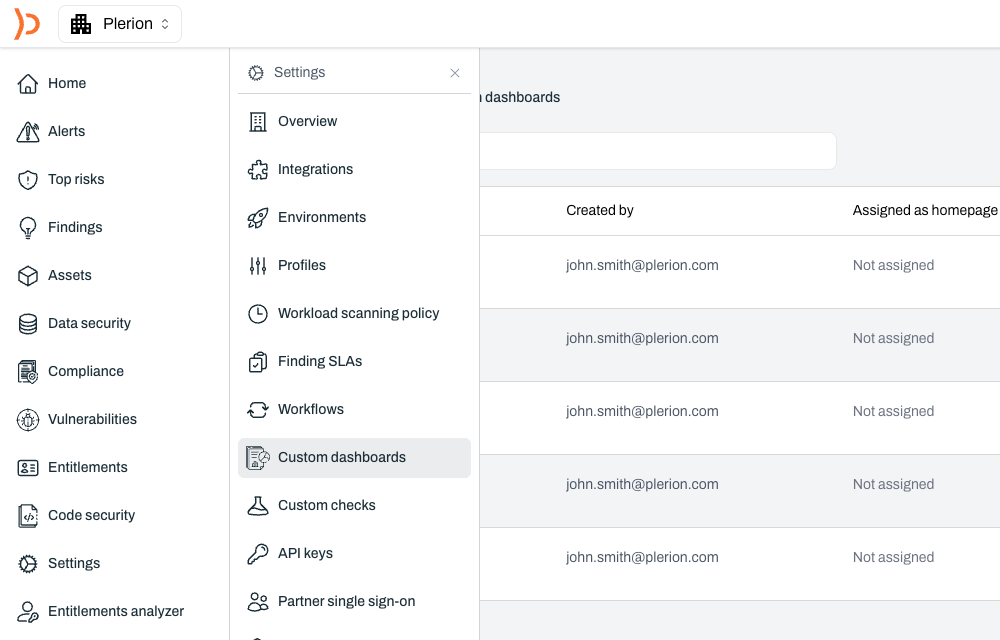This screenshot has height=640, width=1000.
Task: Open Settings label in main sidebar
Action: [74, 564]
